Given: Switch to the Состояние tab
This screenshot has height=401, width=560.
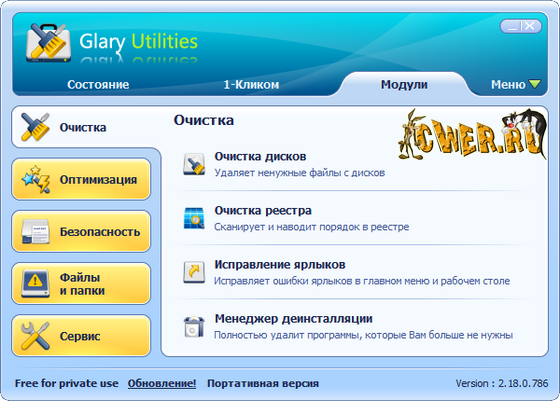Looking at the screenshot, I should (98, 85).
